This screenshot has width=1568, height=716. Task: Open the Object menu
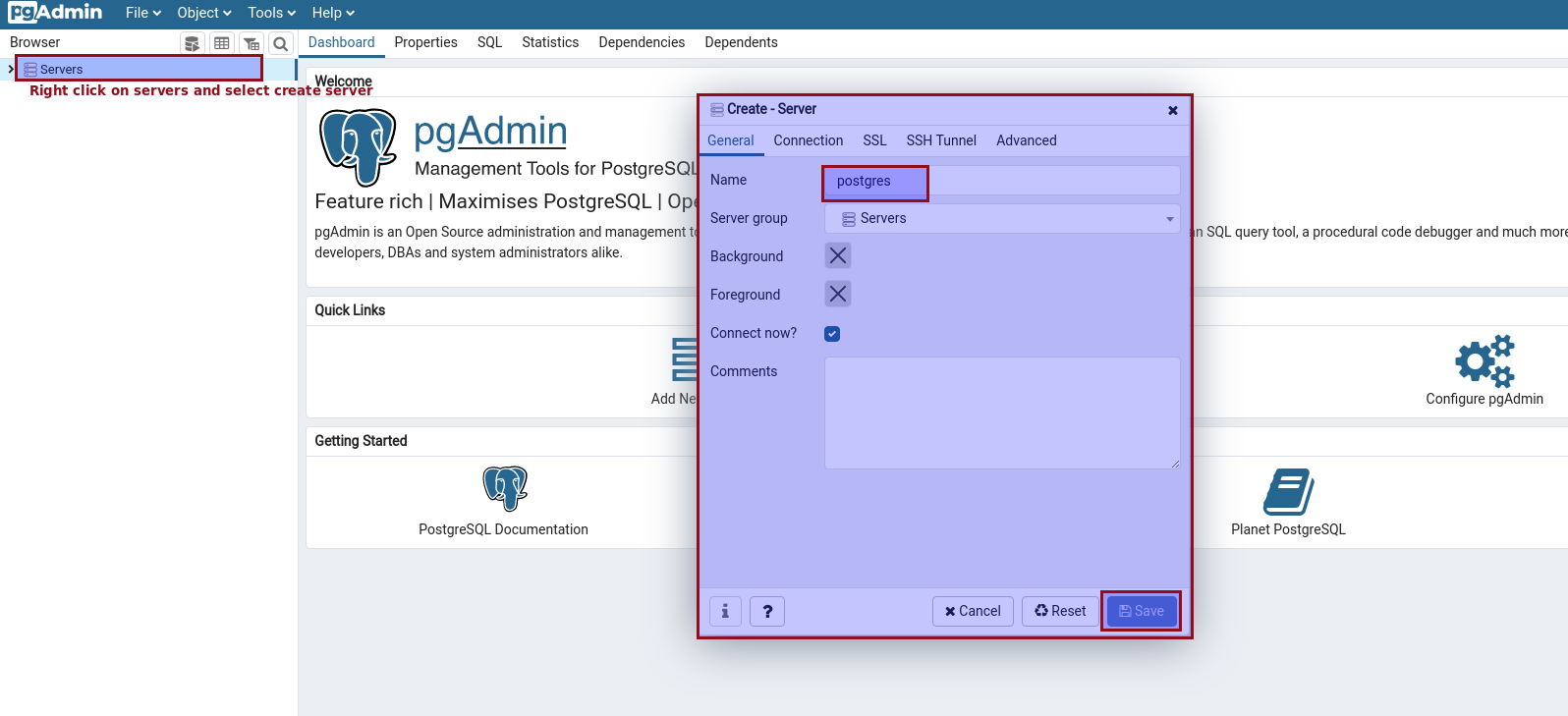pos(204,13)
